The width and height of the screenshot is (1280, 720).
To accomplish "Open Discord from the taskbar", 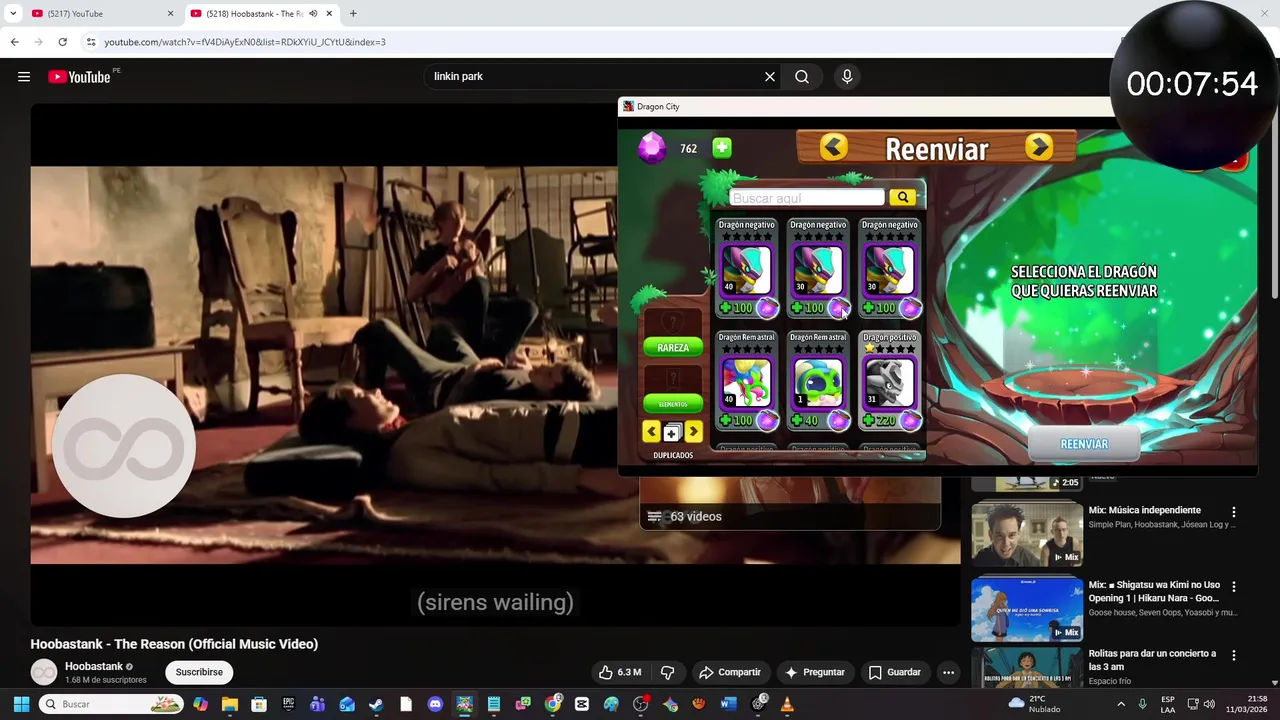I will pos(435,704).
